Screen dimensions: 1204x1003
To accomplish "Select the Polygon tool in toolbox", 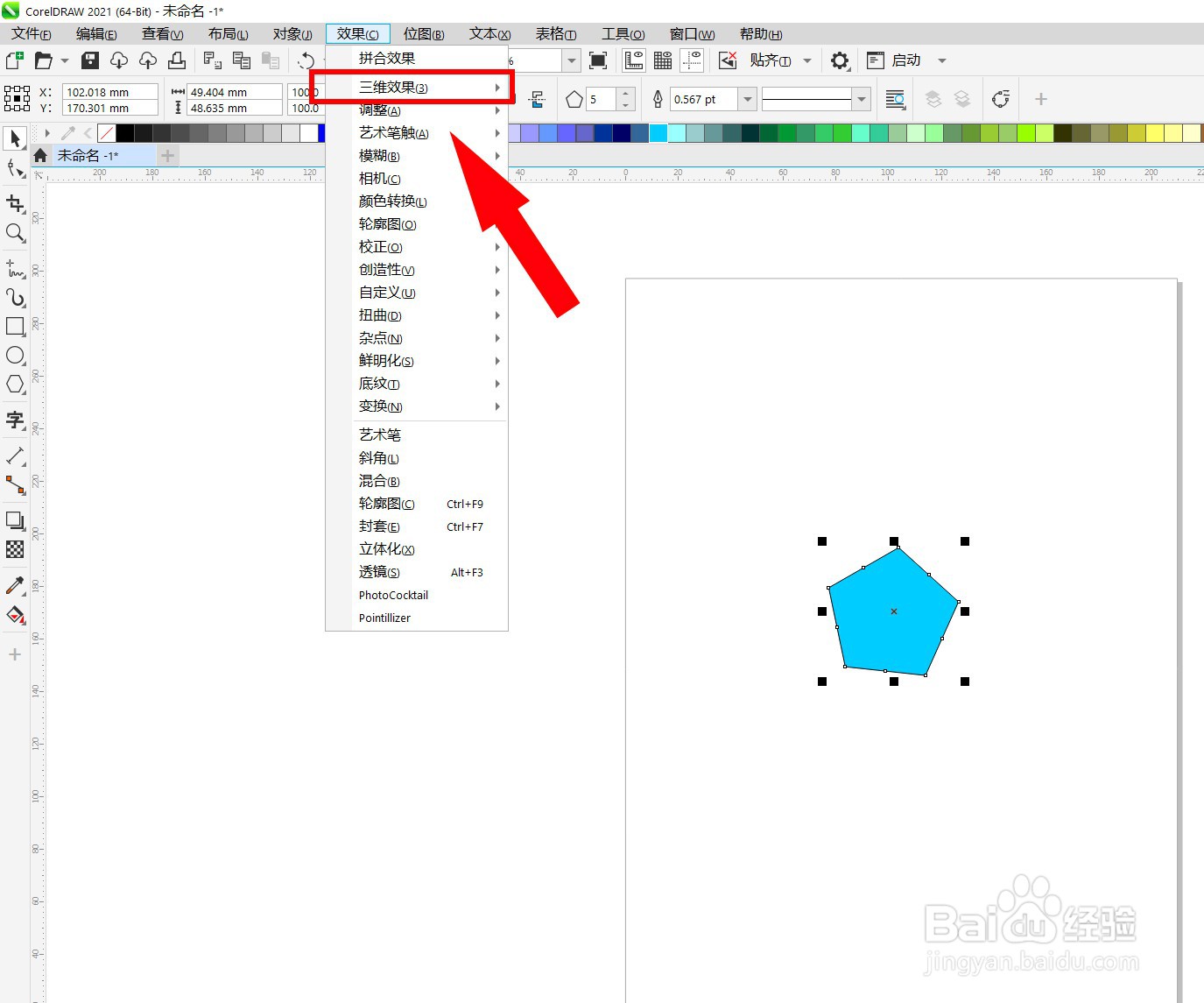I will pos(15,384).
